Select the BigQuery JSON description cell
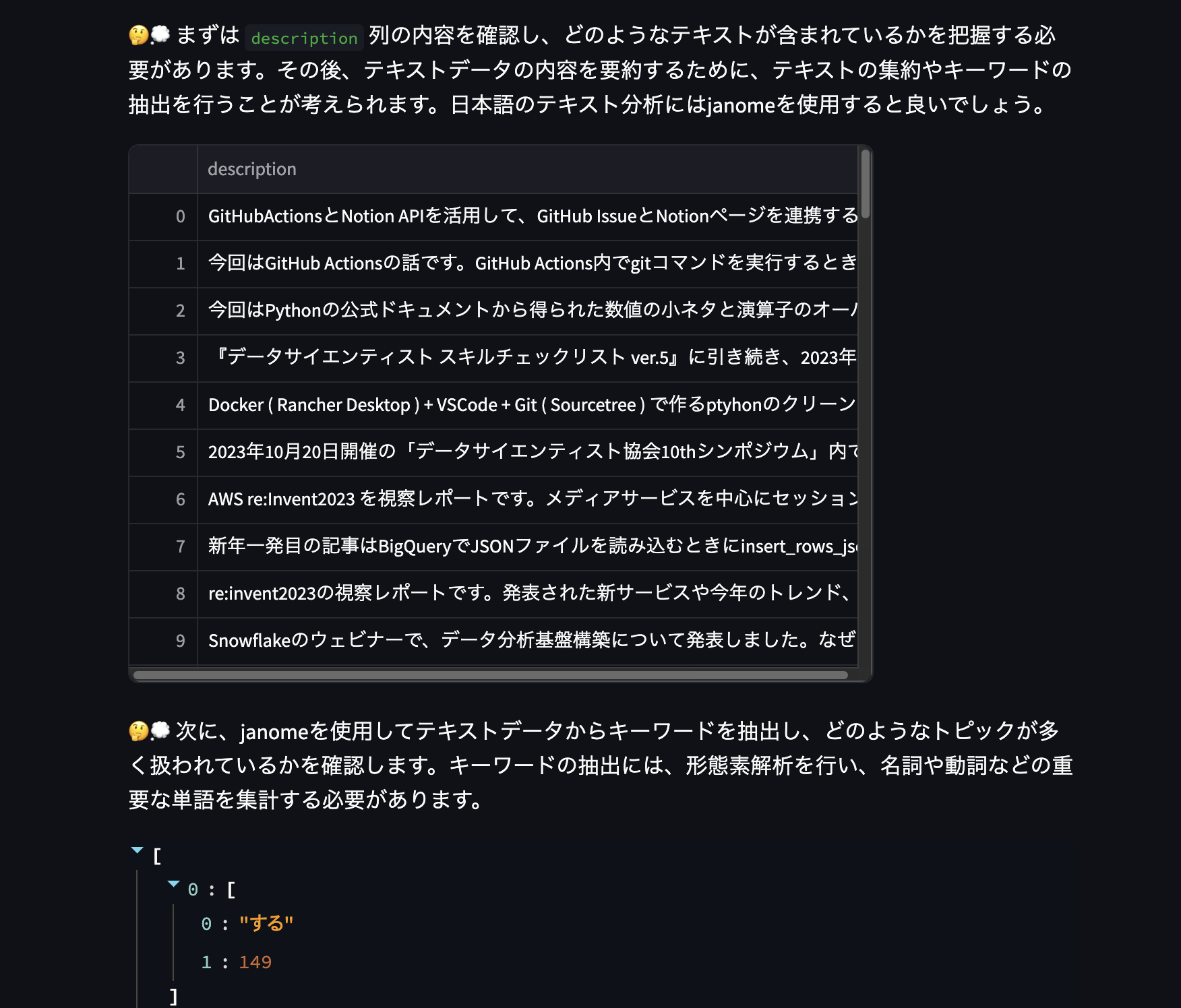The width and height of the screenshot is (1181, 1008). (527, 546)
